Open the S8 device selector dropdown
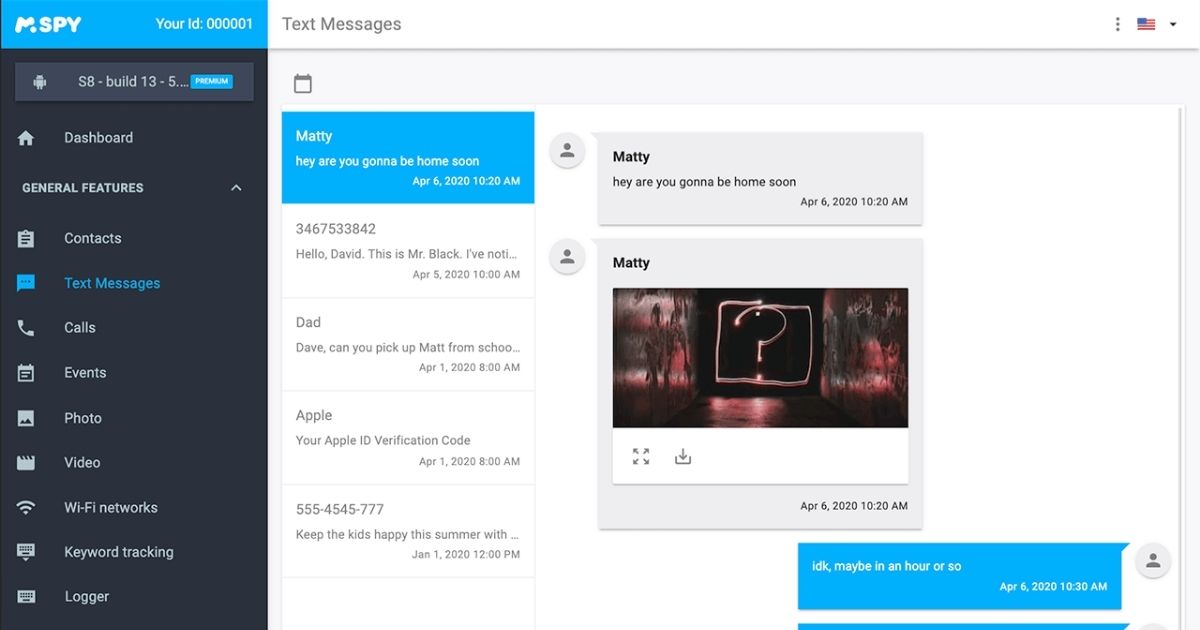 (134, 82)
